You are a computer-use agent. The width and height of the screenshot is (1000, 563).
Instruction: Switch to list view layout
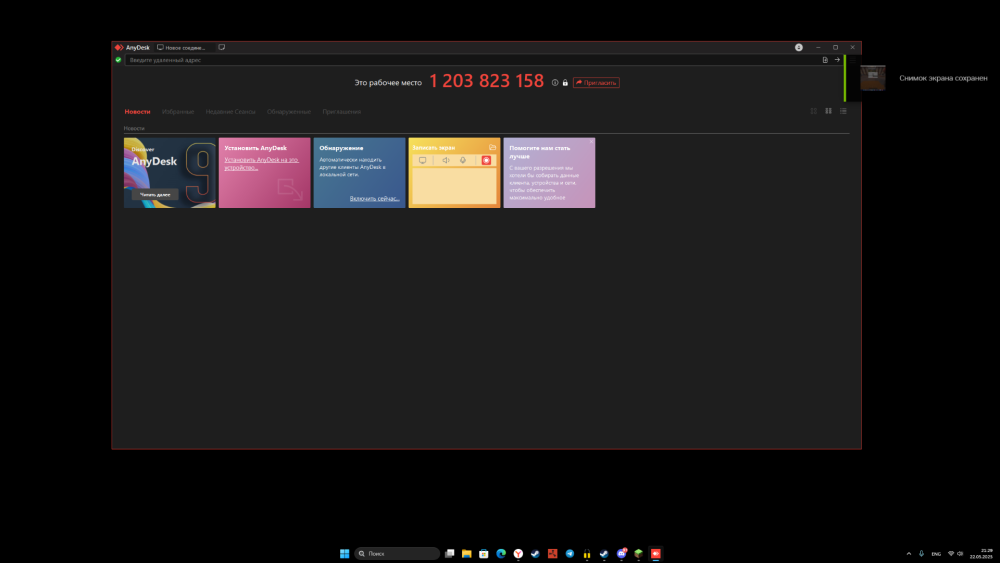pos(843,111)
